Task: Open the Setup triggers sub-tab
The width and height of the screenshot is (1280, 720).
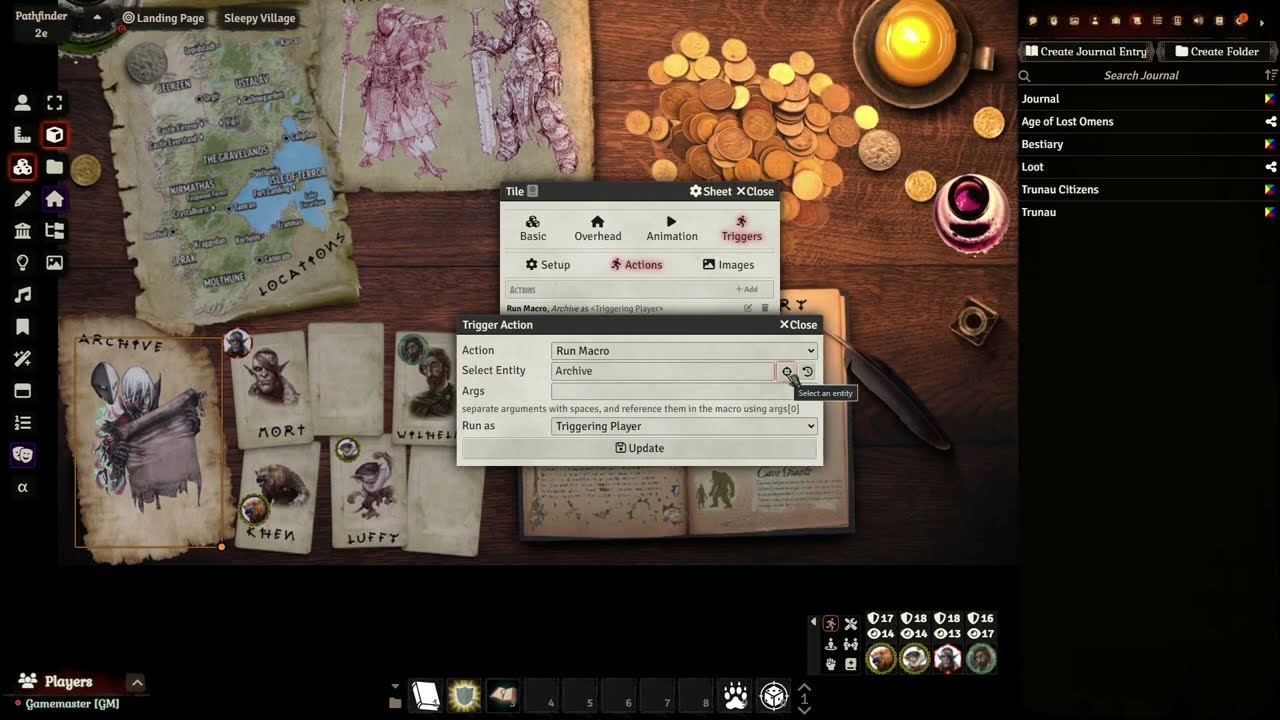Action: [x=548, y=265]
